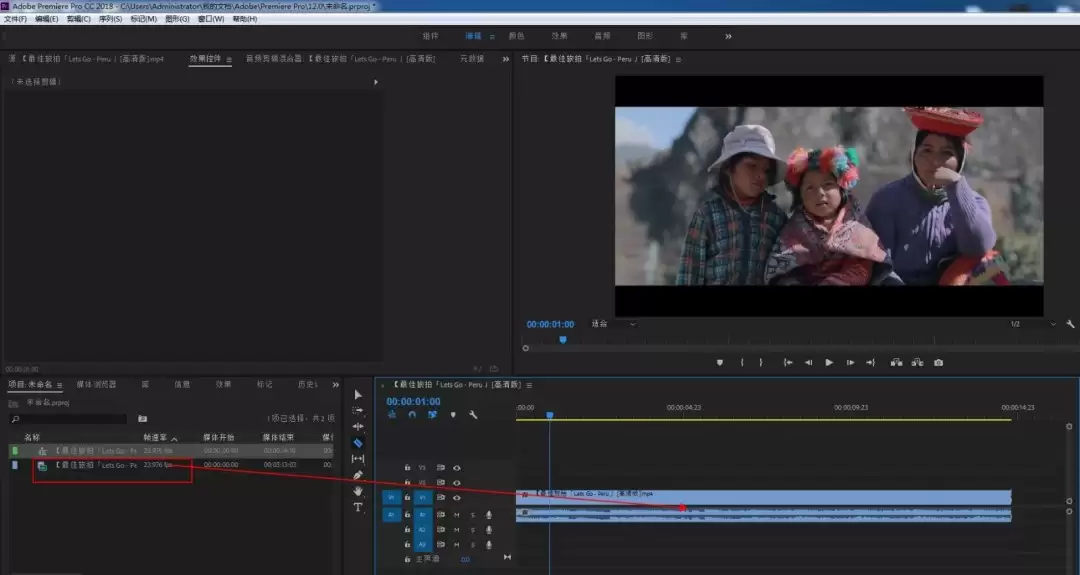Image resolution: width=1080 pixels, height=575 pixels.
Task: Click the Add Marker button in Program monitor
Action: 720,362
